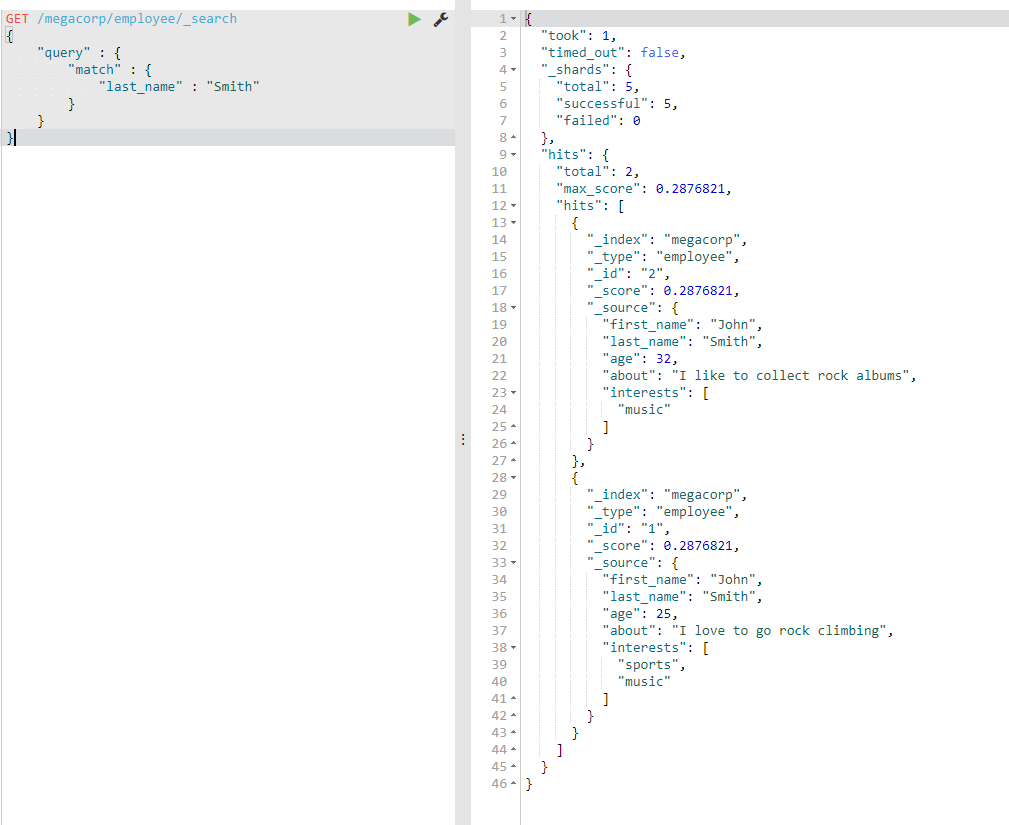The width and height of the screenshot is (1009, 825).
Task: Click the GET method keyword
Action: coord(17,19)
